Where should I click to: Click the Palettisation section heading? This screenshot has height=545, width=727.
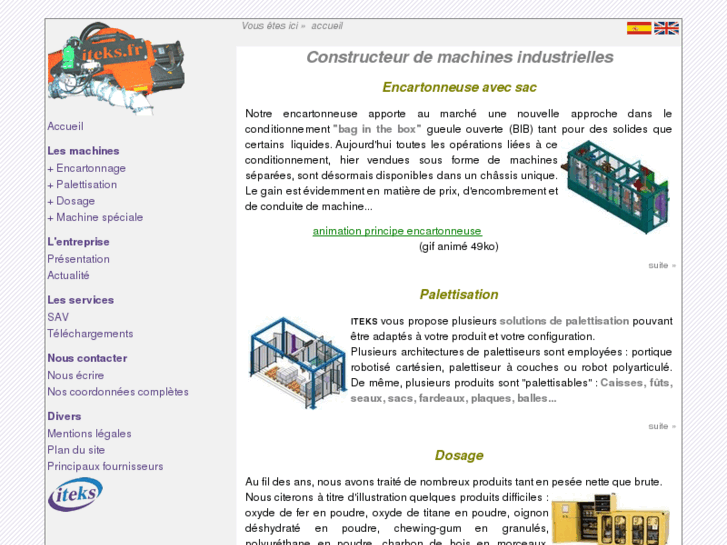[459, 295]
